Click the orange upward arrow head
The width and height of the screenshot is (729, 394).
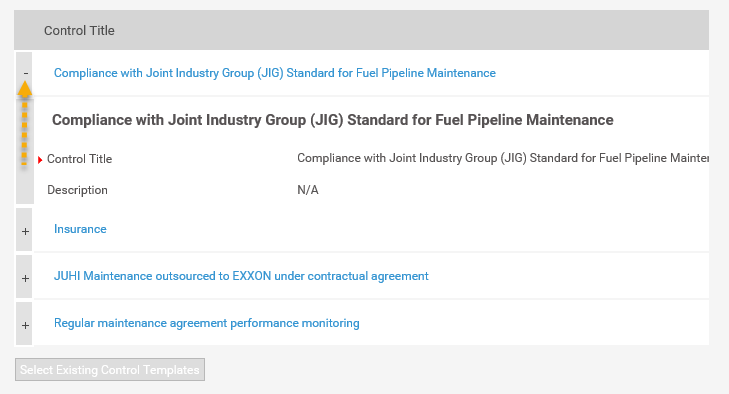click(x=25, y=89)
